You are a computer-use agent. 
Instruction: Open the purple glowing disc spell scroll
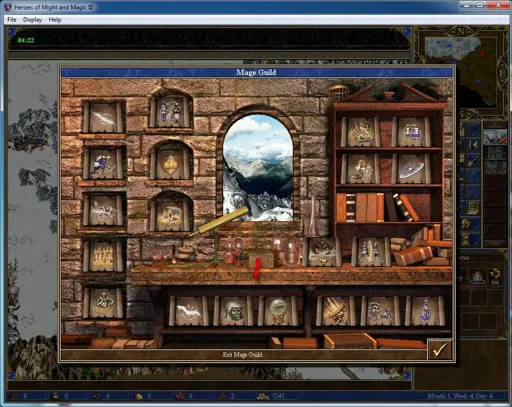click(x=412, y=169)
